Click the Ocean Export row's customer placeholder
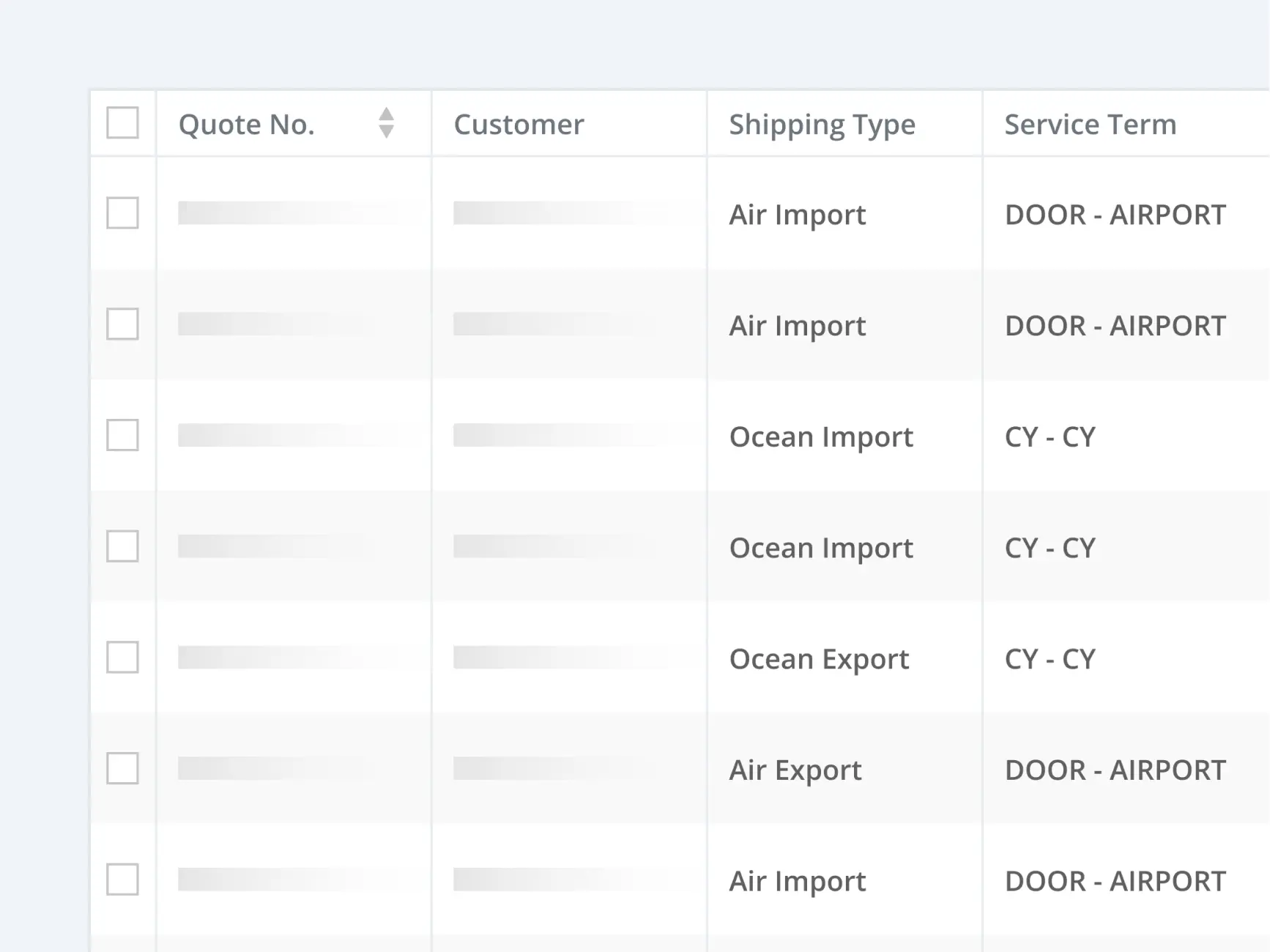1270x952 pixels. click(x=560, y=658)
